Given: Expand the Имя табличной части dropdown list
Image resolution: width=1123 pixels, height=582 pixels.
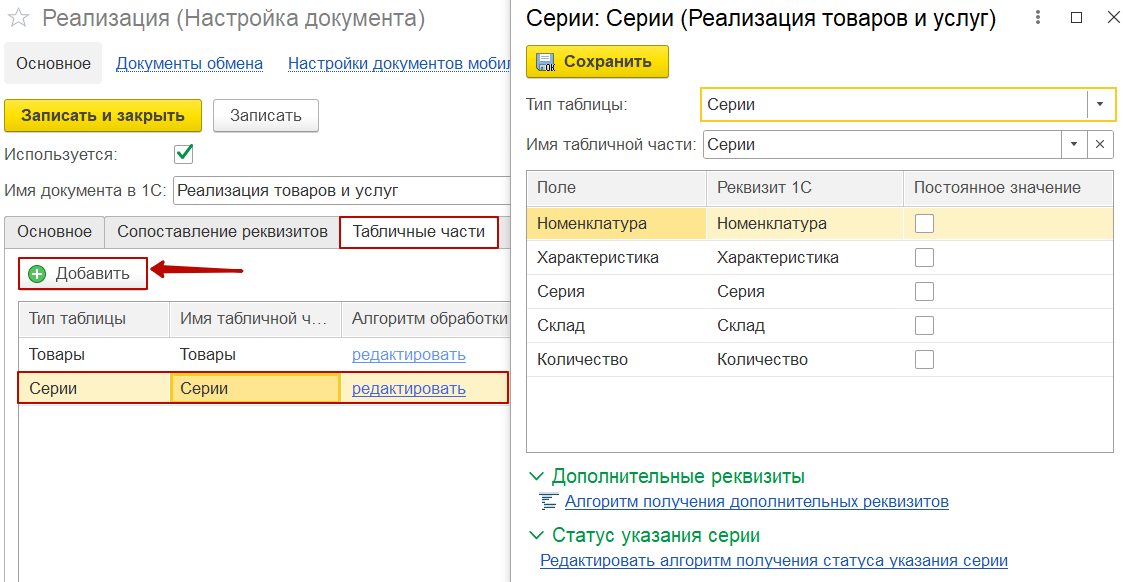Looking at the screenshot, I should point(1074,144).
